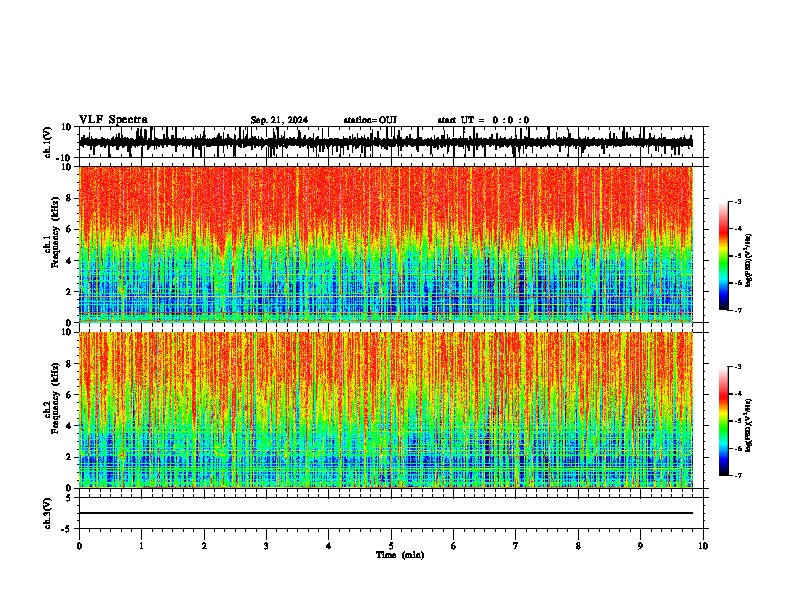Click the ch.1 spectrogram plot area
This screenshot has height=612, width=792.
click(386, 244)
